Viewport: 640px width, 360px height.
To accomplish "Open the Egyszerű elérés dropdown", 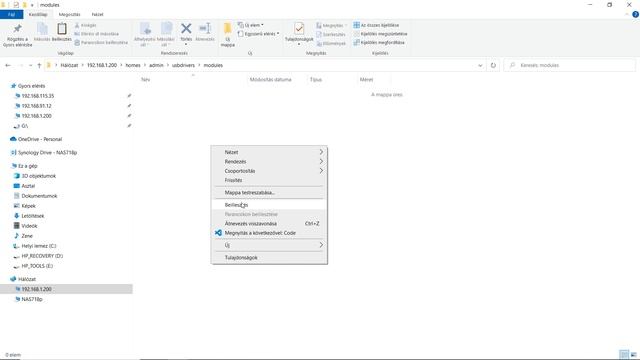I will click(259, 34).
